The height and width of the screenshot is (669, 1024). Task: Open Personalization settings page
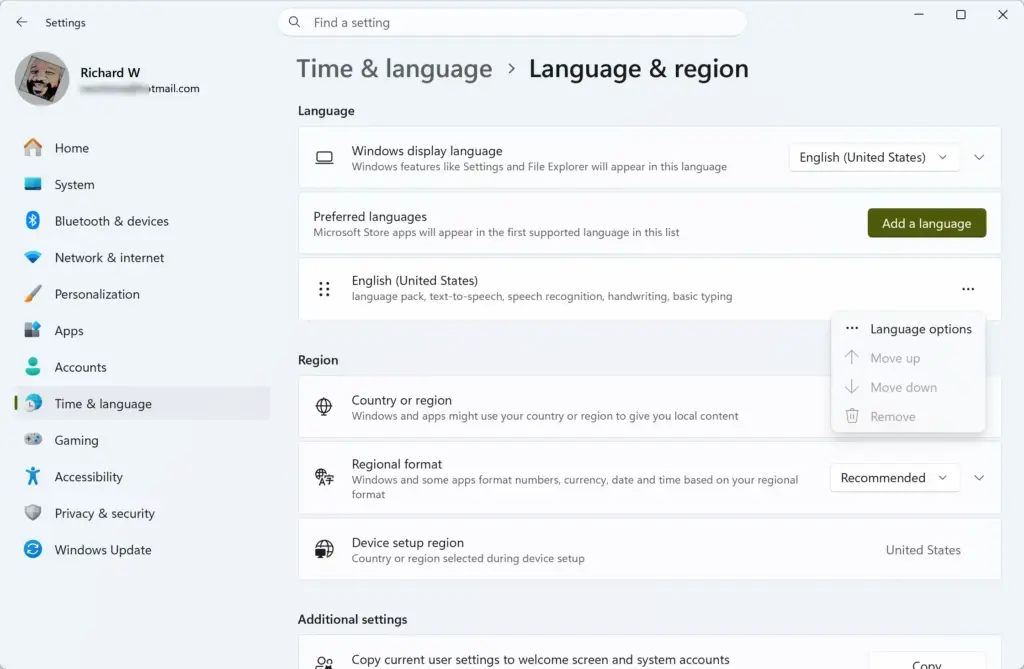tap(142, 294)
